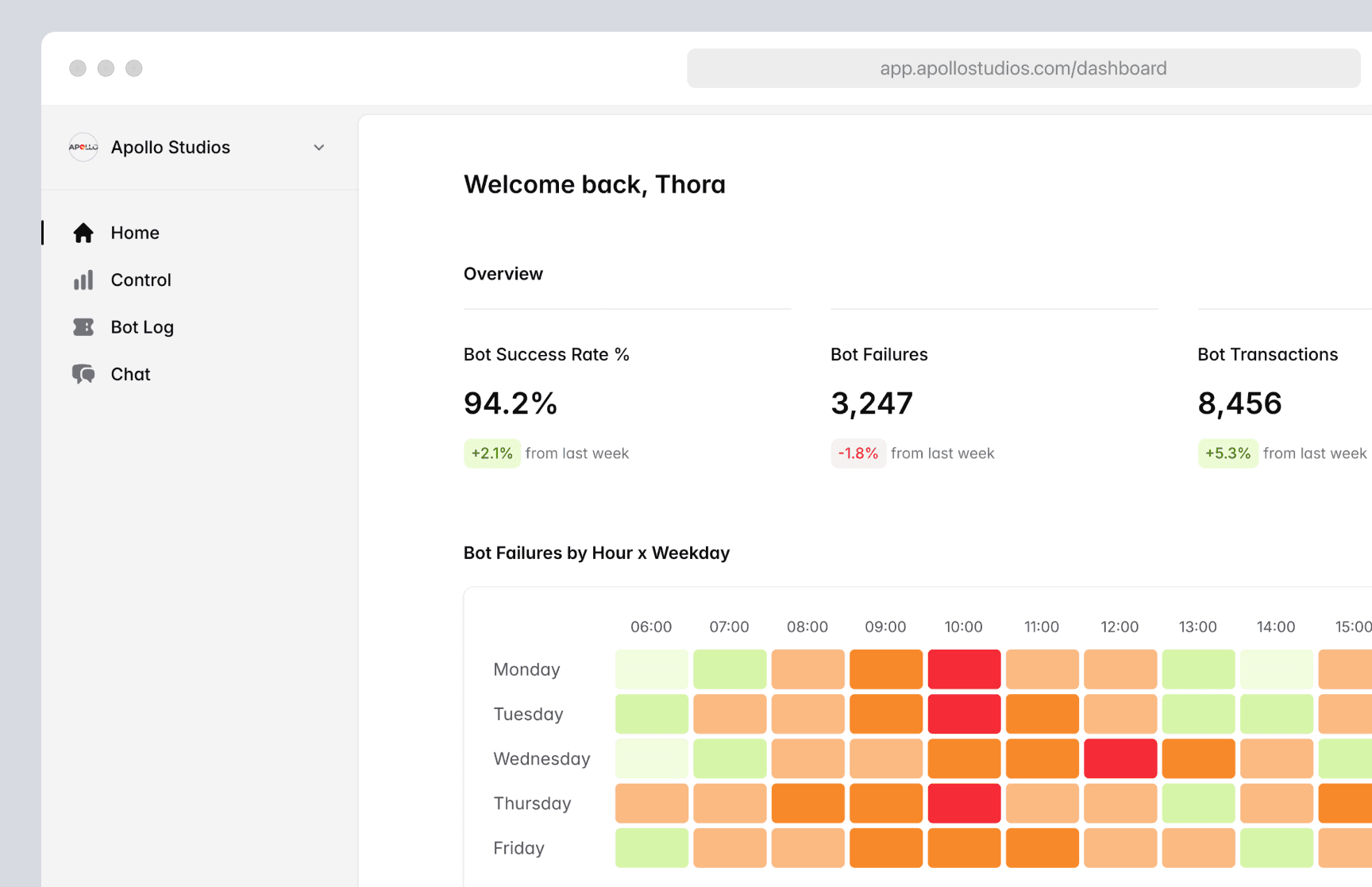Click the Friday row label
The height and width of the screenshot is (887, 1372).
(518, 848)
